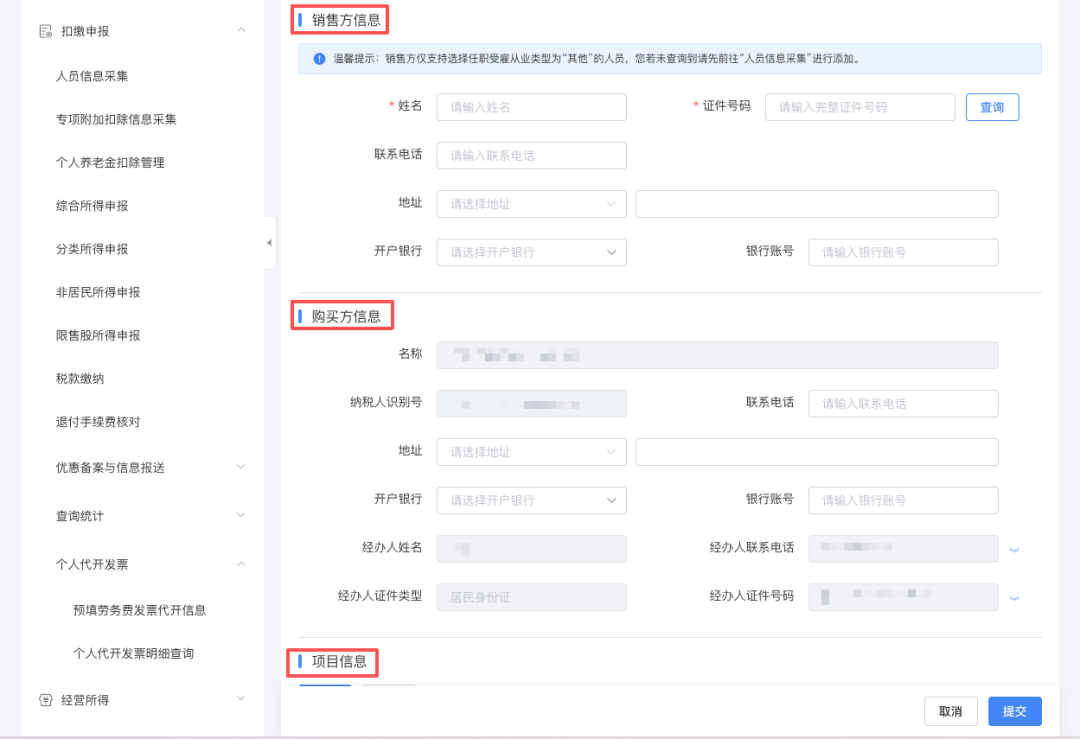Open the seller 地址 region dropdown
Viewport: 1080px width, 739px height.
point(531,204)
